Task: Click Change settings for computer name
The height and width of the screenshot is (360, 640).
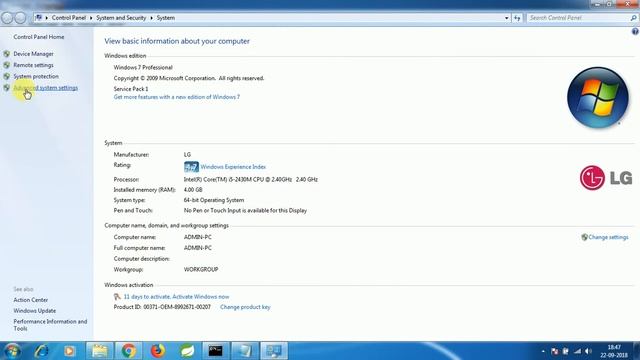Action: 608,237
